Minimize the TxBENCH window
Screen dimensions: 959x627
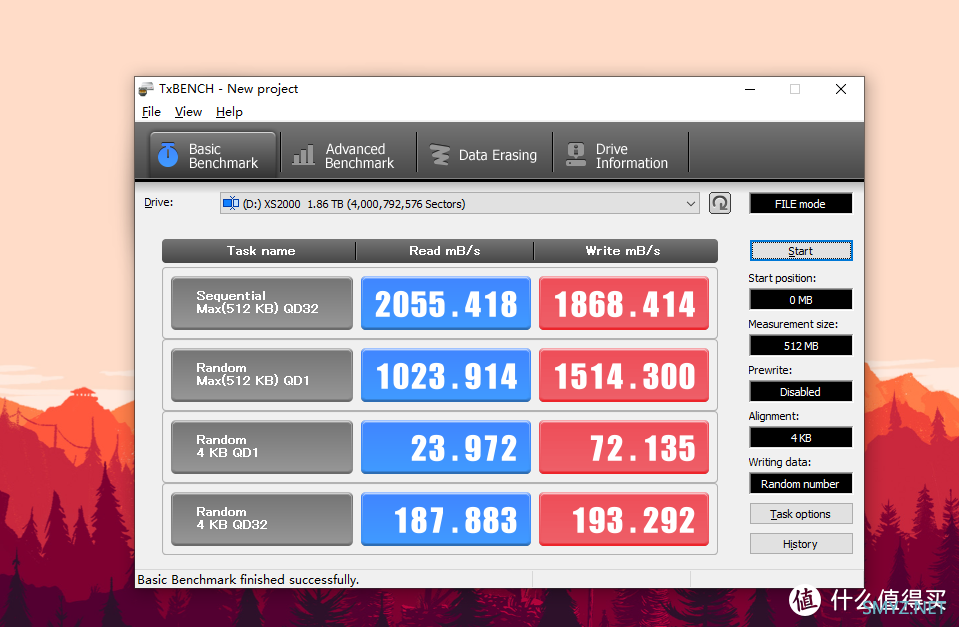coord(750,89)
